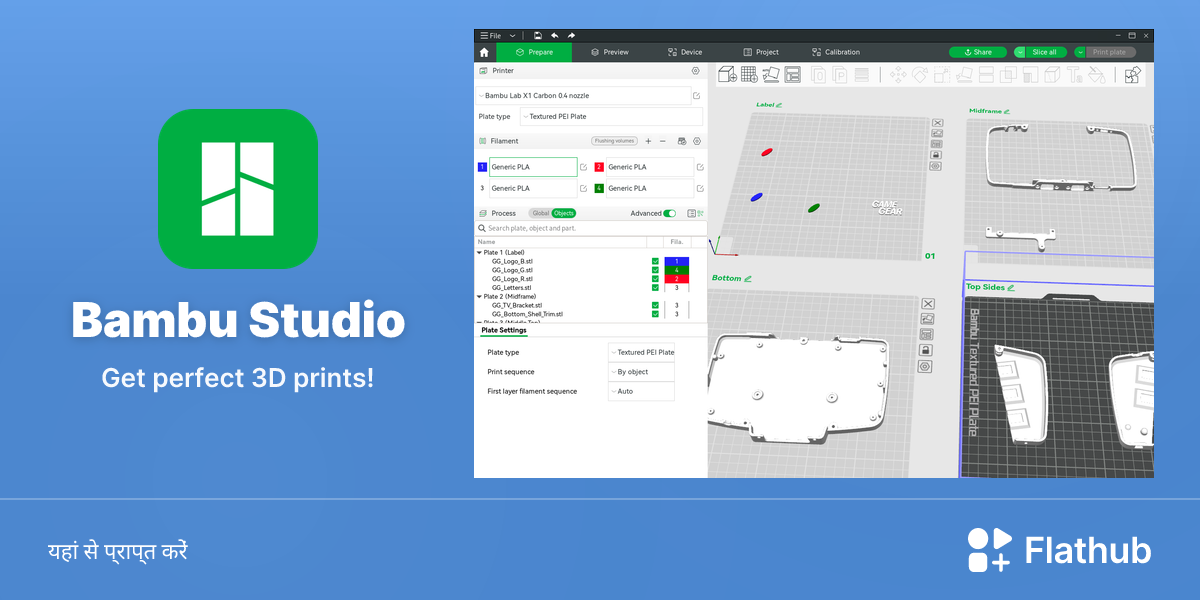Select the Objects process mode

pyautogui.click(x=564, y=213)
